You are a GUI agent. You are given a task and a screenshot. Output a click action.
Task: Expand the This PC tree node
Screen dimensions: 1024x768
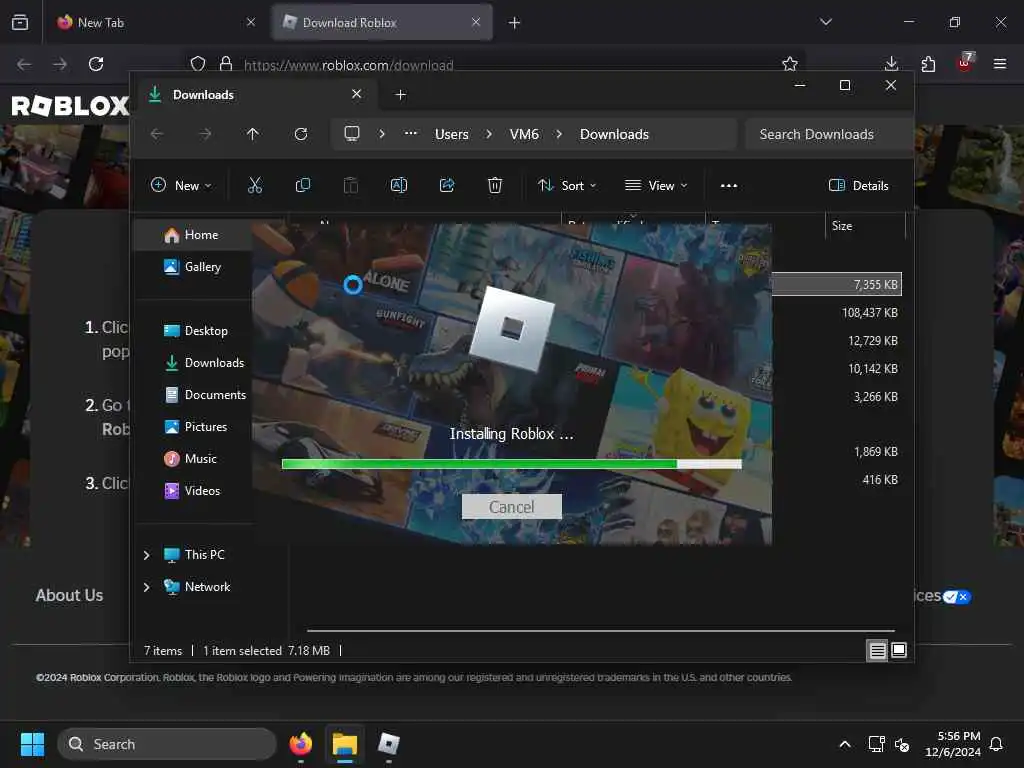click(146, 555)
